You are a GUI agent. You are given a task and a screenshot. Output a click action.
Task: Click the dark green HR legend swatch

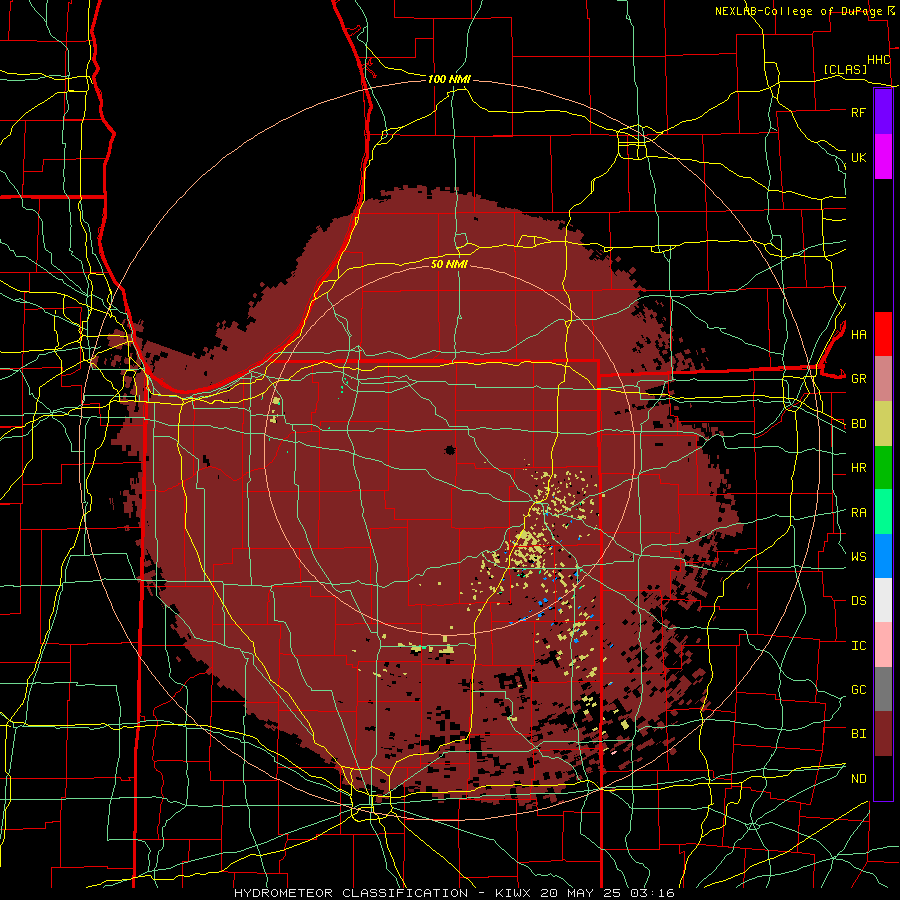pos(883,467)
